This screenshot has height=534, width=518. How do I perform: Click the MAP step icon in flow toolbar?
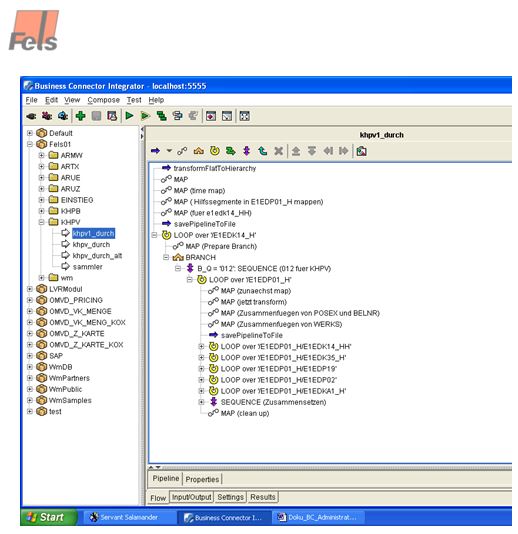pyautogui.click(x=182, y=151)
